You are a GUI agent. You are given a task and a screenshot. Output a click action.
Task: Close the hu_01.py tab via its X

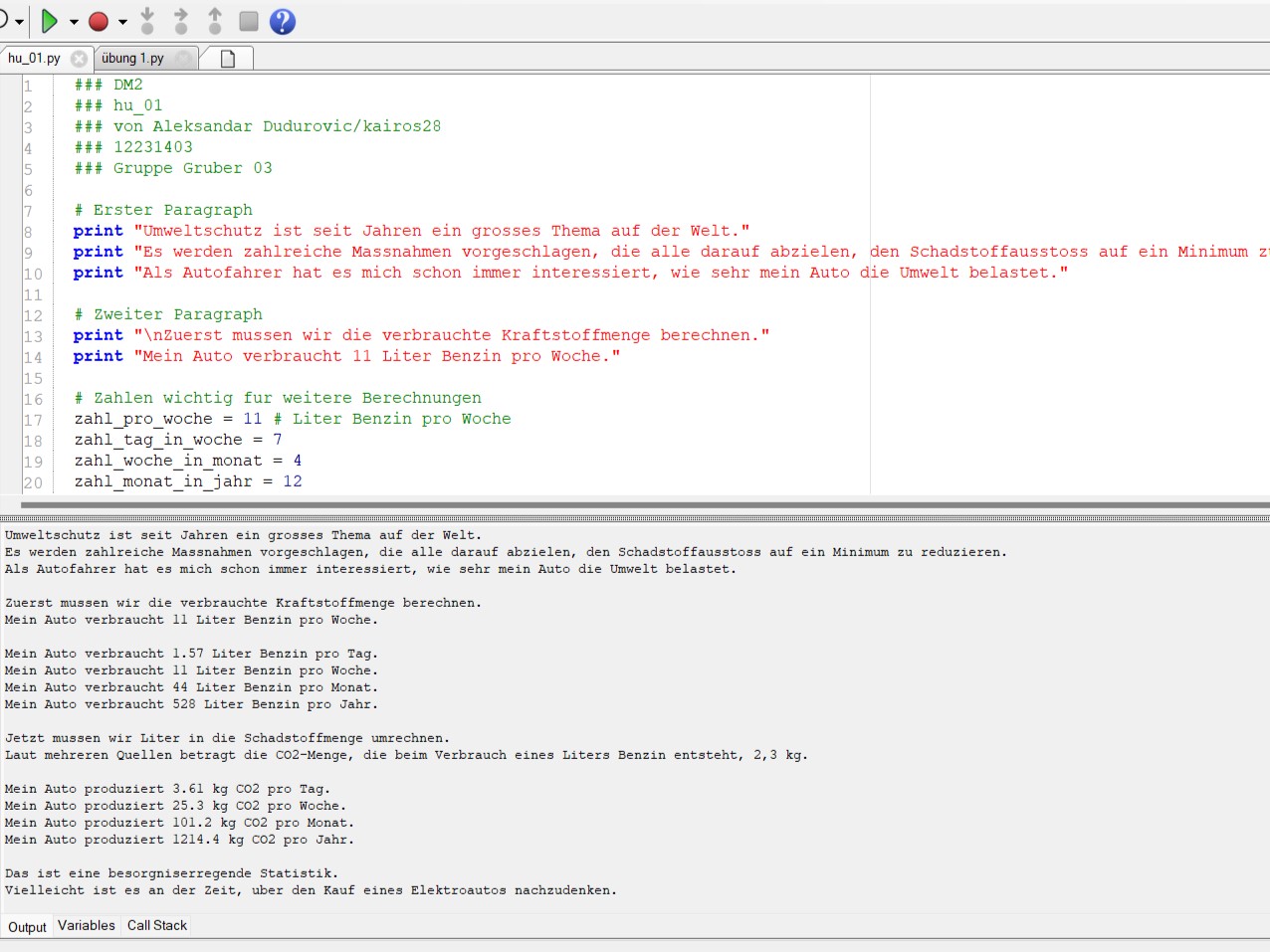tap(80, 58)
